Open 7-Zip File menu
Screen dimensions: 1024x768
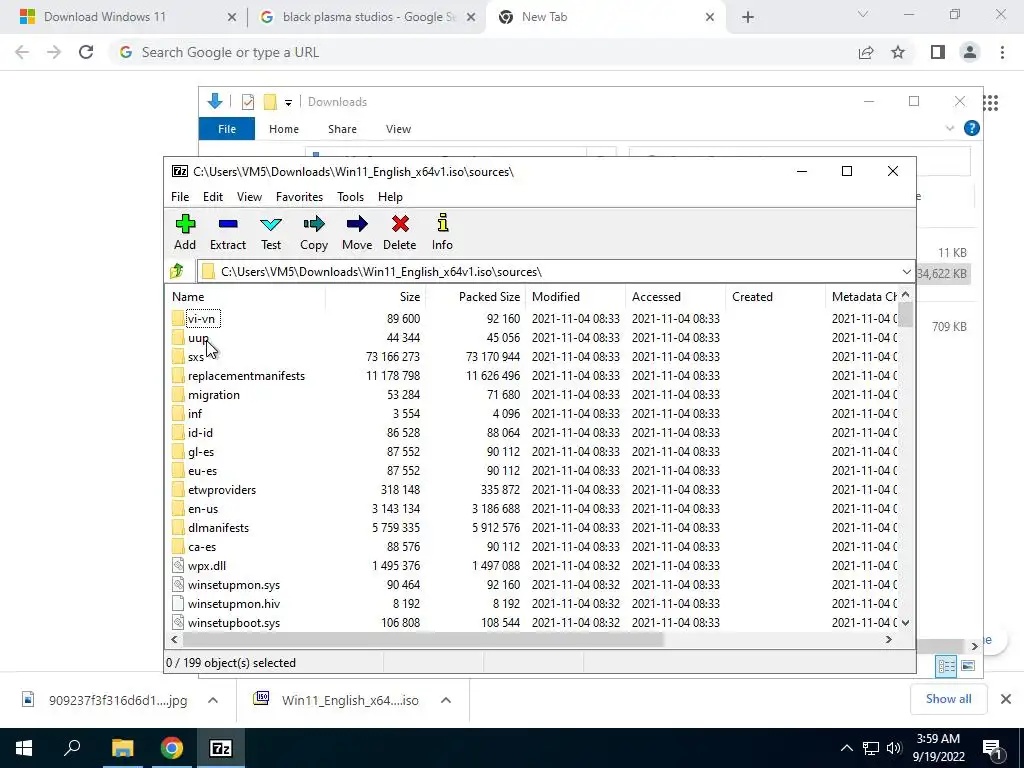point(180,197)
